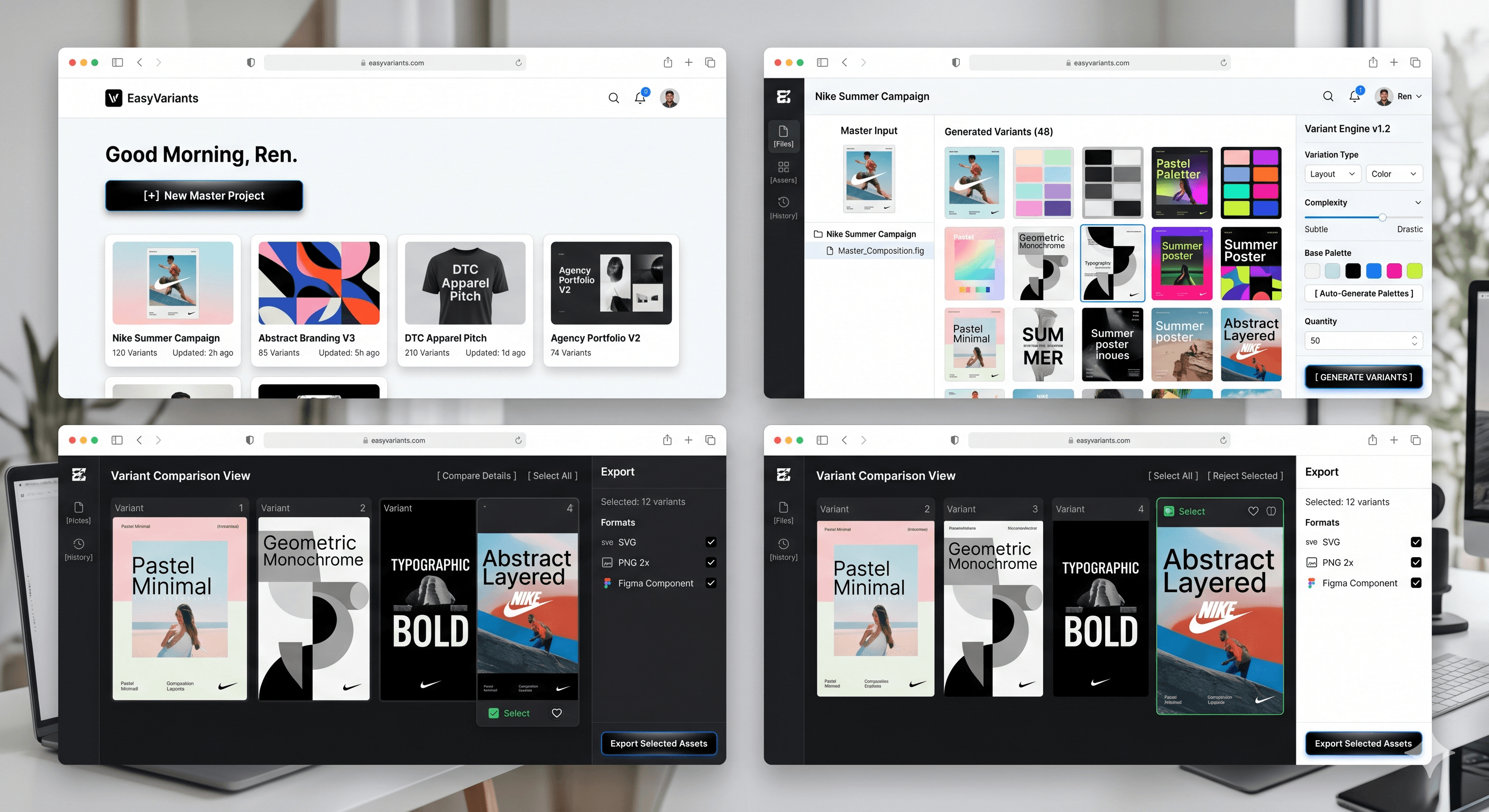This screenshot has width=1489, height=812.
Task: Click Export Selected Assets in the dark Export panel
Action: pos(659,744)
